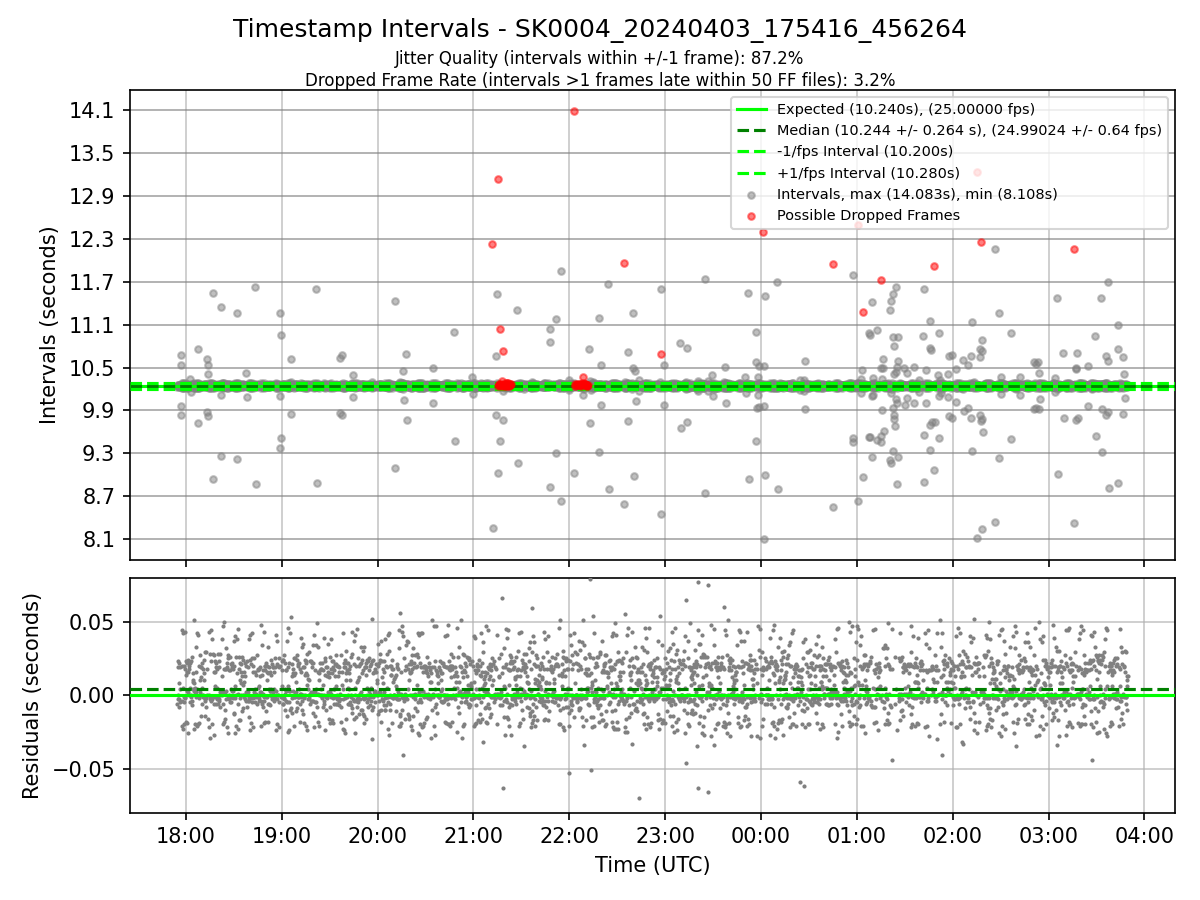Click the 8.1 y-axis tick label
1200x900 pixels.
pyautogui.click(x=98, y=540)
